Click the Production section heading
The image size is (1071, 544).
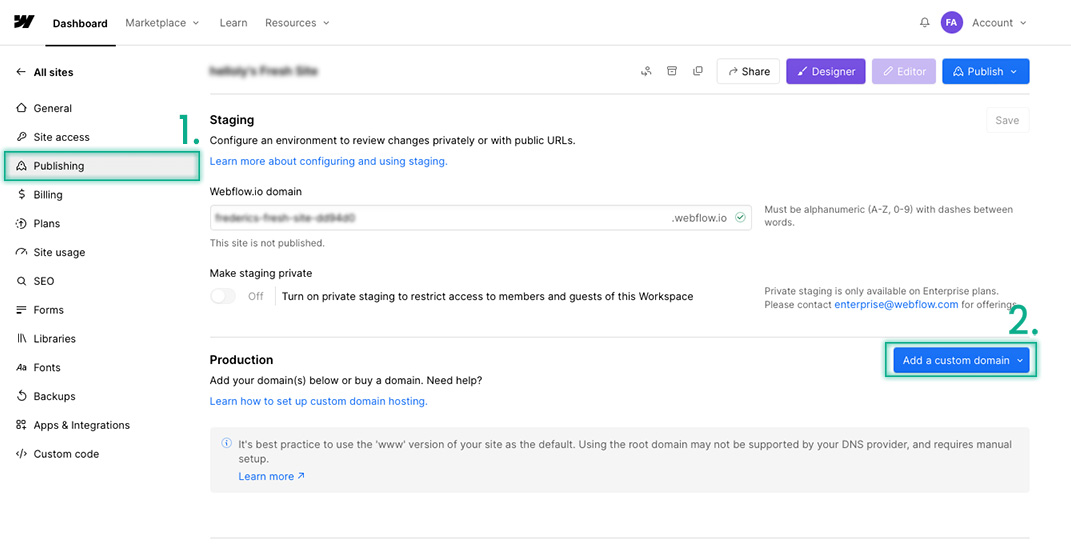[x=241, y=359]
